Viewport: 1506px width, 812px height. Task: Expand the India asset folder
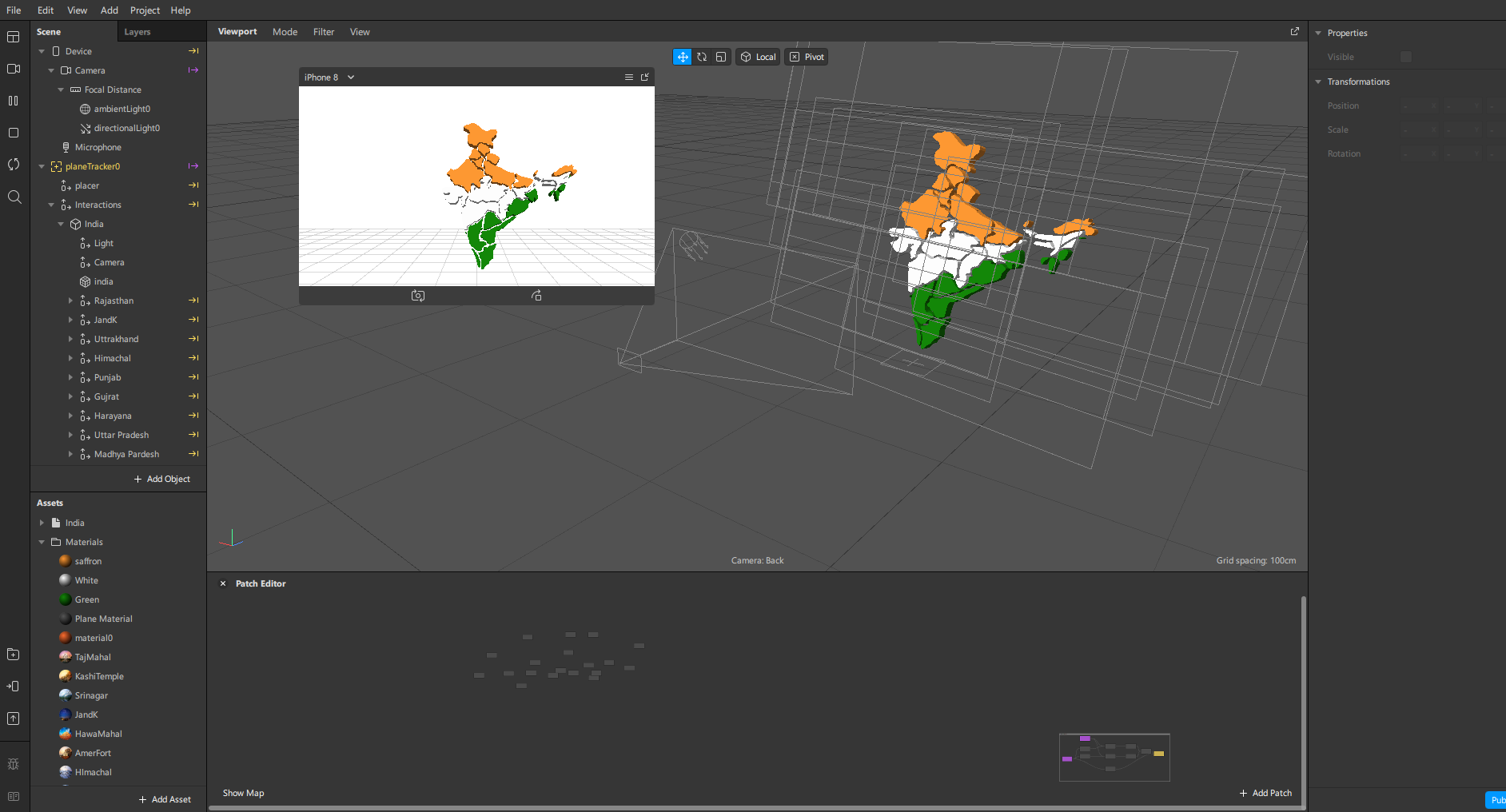[42, 523]
